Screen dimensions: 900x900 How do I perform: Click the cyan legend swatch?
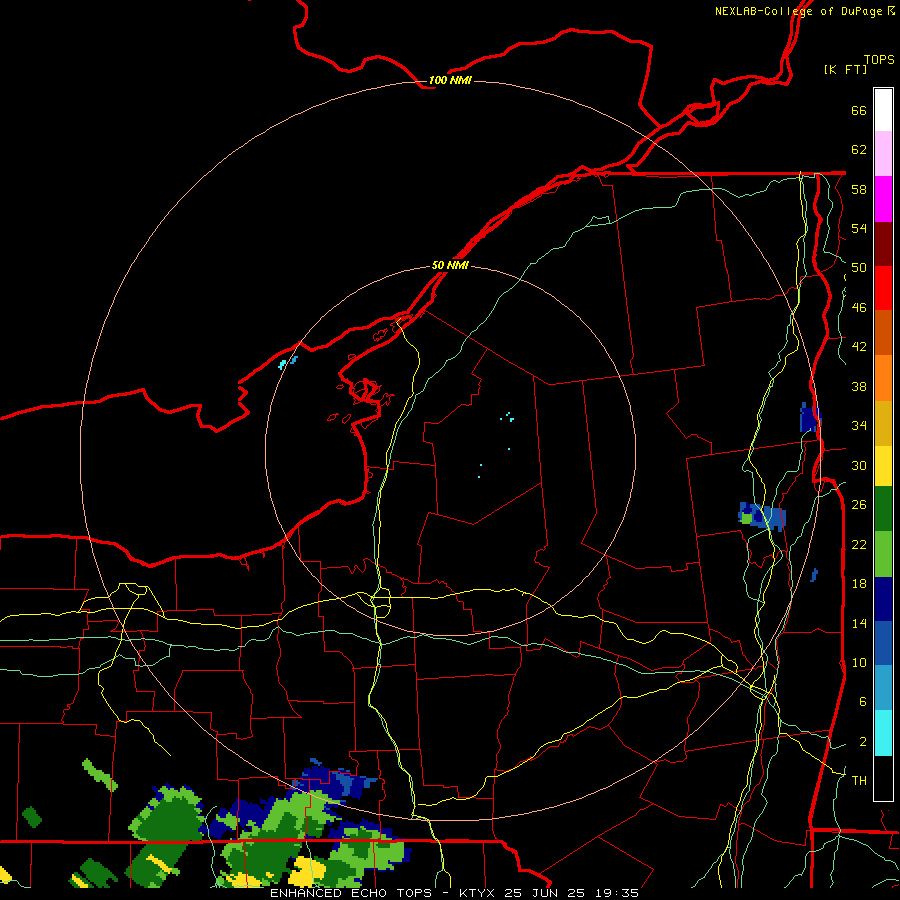tap(883, 733)
